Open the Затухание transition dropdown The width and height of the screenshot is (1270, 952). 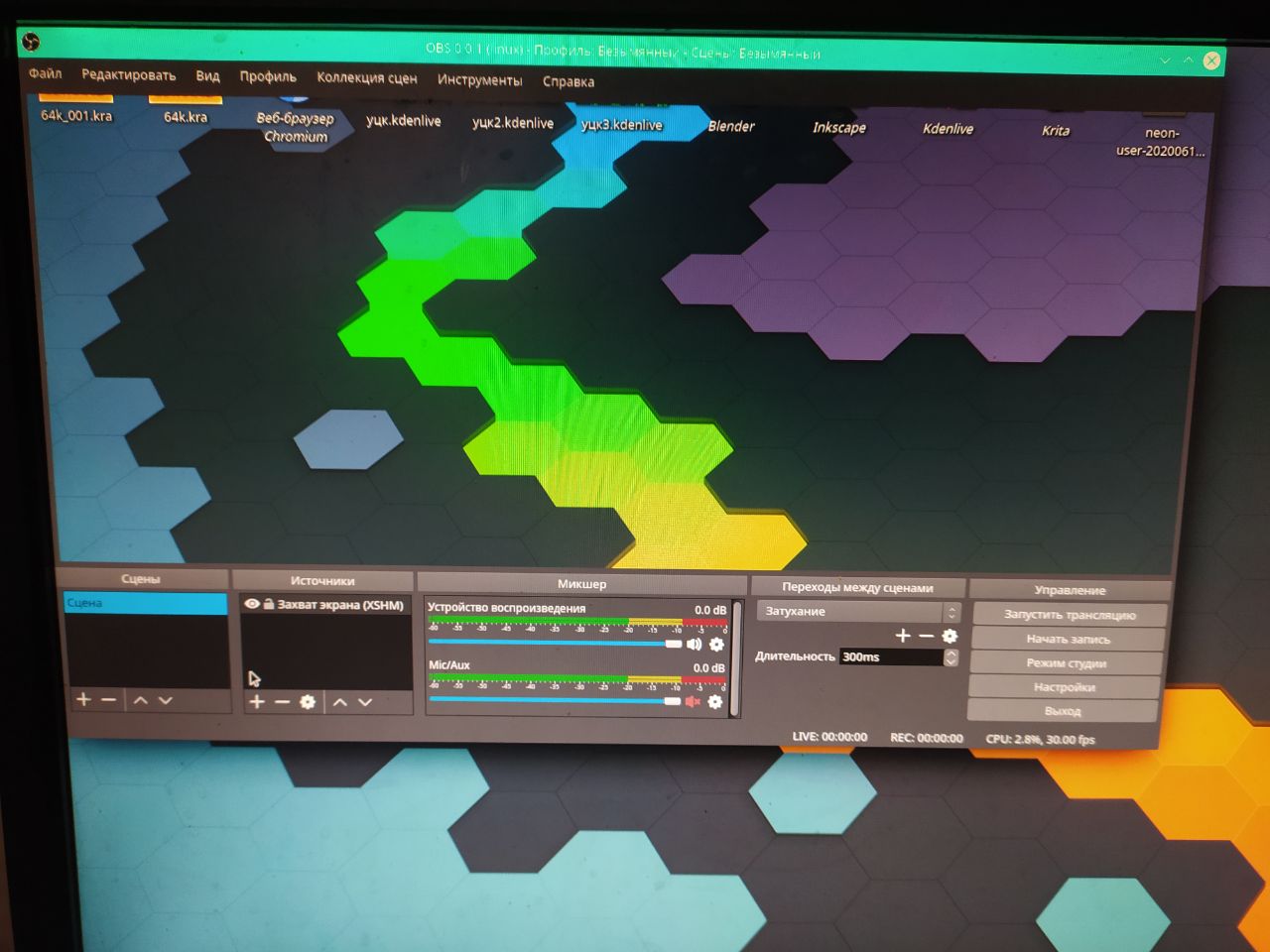(858, 612)
